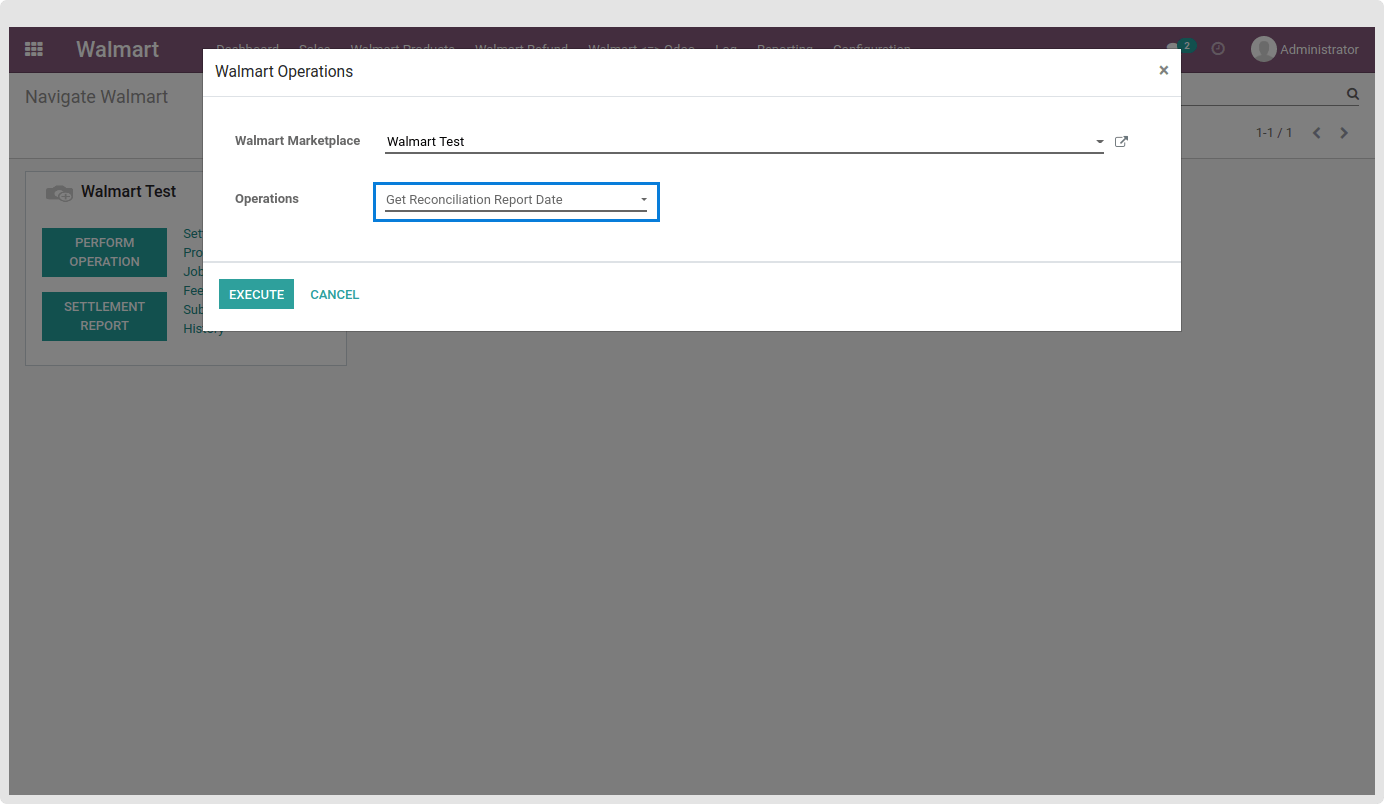
Task: Click the Walmart Operations dialog title
Action: [x=284, y=72]
